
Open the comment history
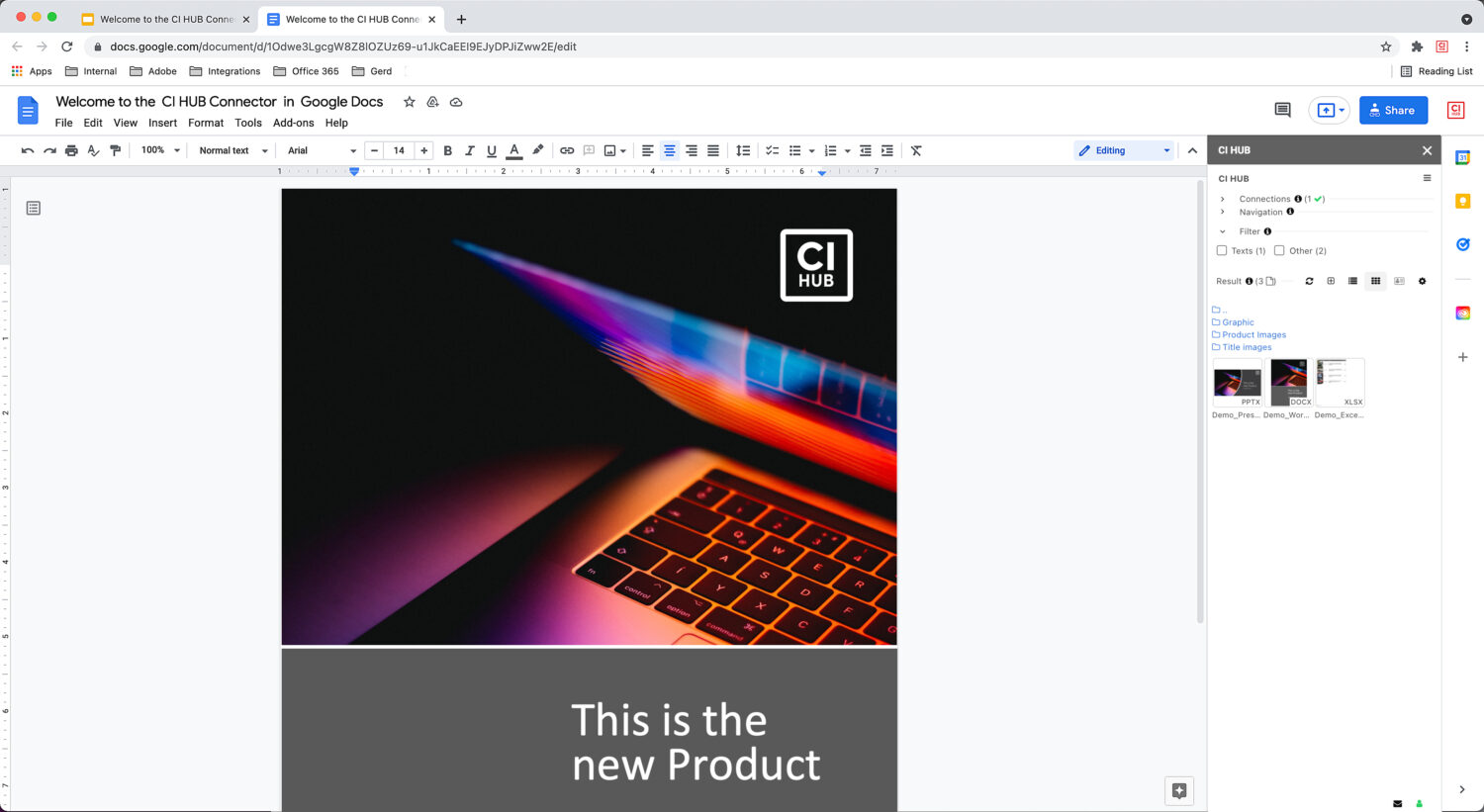[x=1282, y=110]
